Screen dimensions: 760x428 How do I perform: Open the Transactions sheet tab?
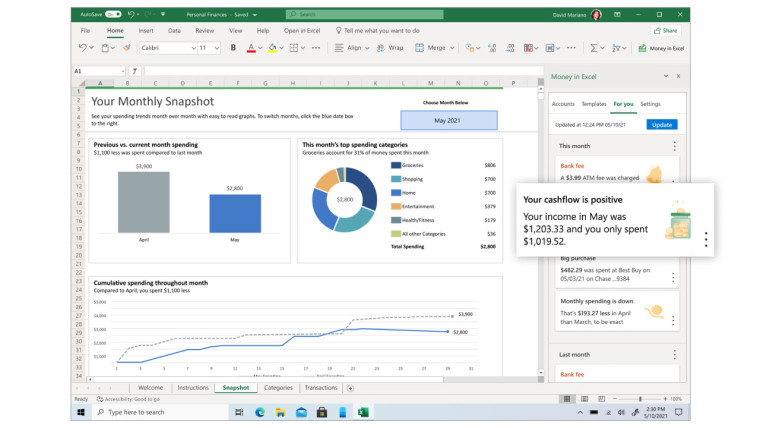[321, 388]
